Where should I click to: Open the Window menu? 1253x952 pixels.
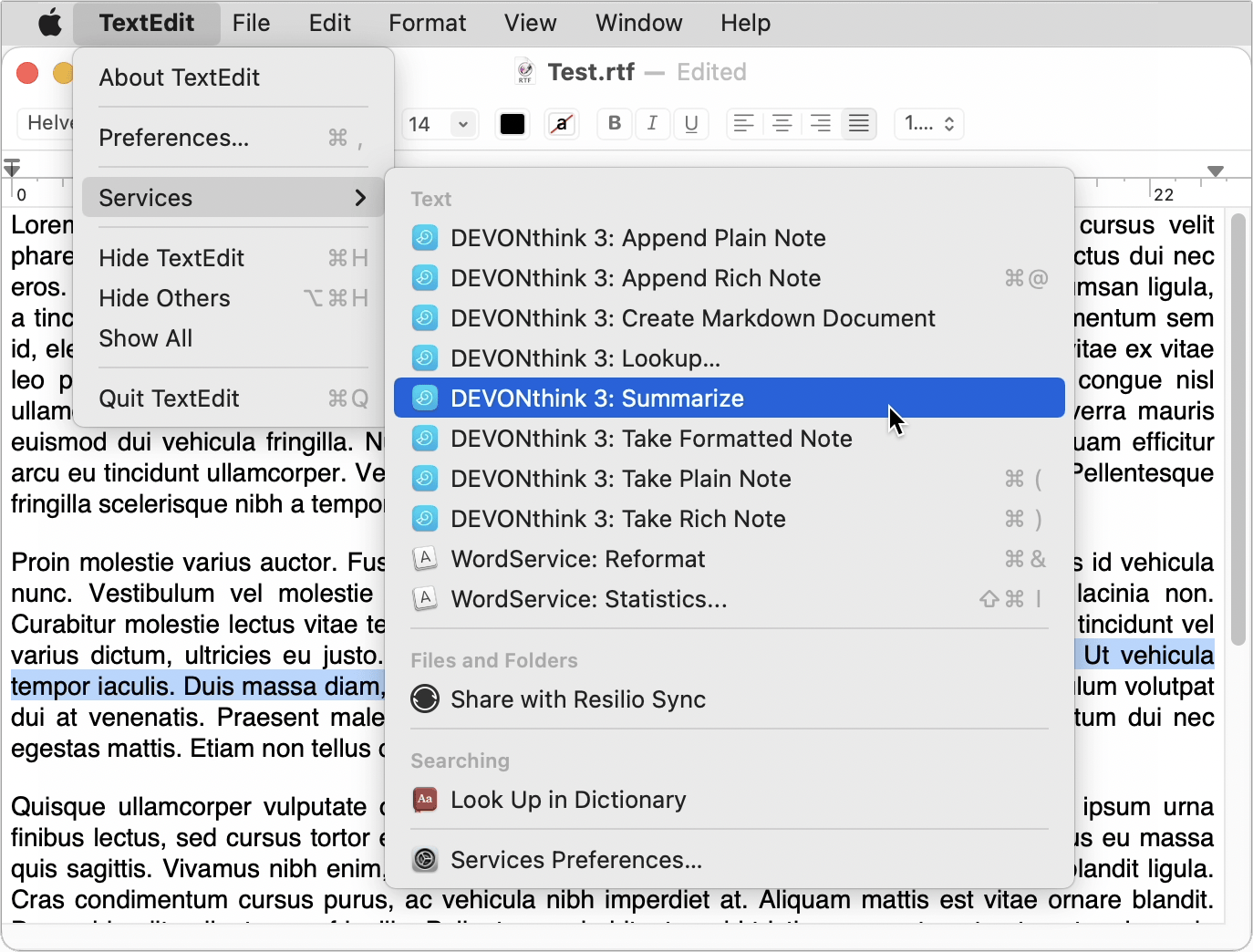(x=638, y=23)
